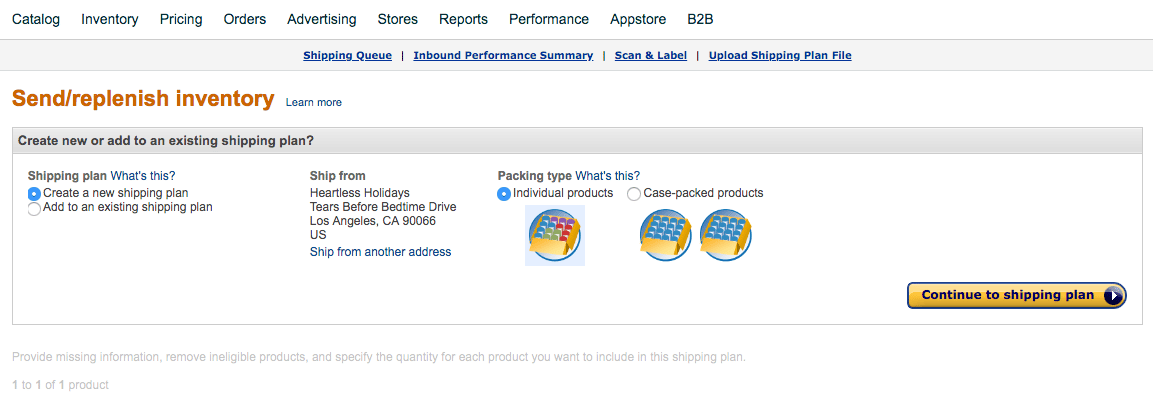Image resolution: width=1153 pixels, height=405 pixels.
Task: Open the Reports menu
Action: click(463, 20)
